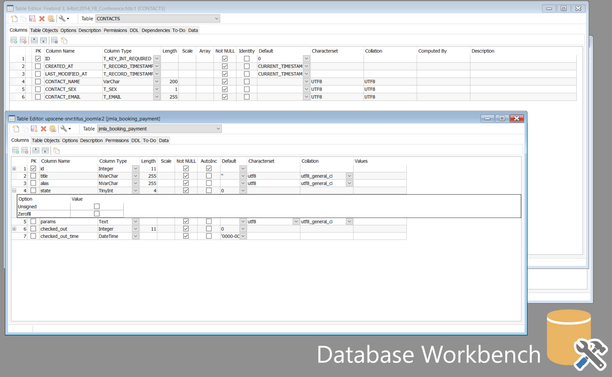Click red X drop icon in CONTACTS editor
The height and width of the screenshot is (377, 612).
[42, 19]
